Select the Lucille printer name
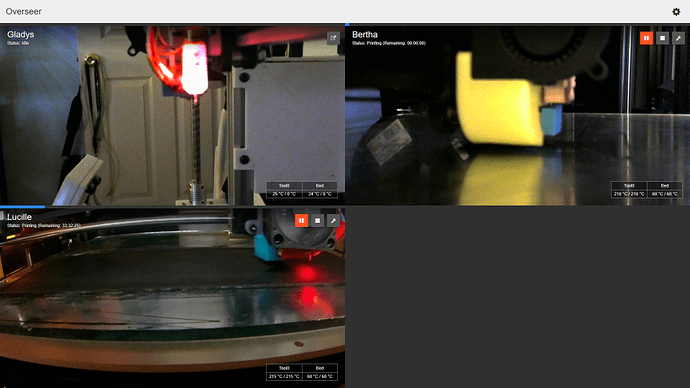 point(19,217)
